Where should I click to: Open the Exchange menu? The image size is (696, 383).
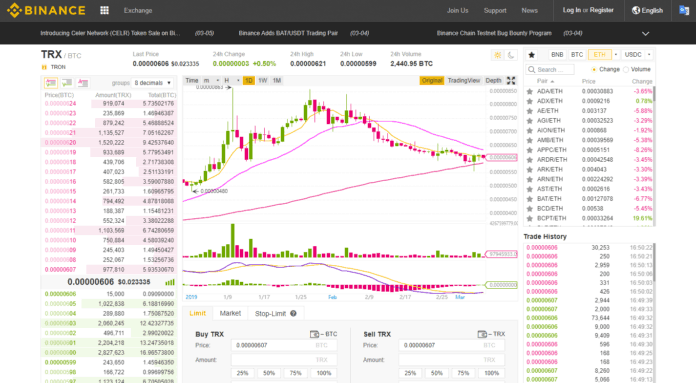(x=138, y=10)
